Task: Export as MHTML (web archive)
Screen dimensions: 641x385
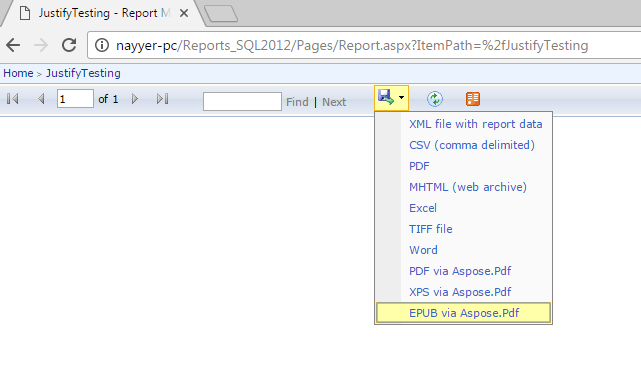Action: [x=468, y=187]
